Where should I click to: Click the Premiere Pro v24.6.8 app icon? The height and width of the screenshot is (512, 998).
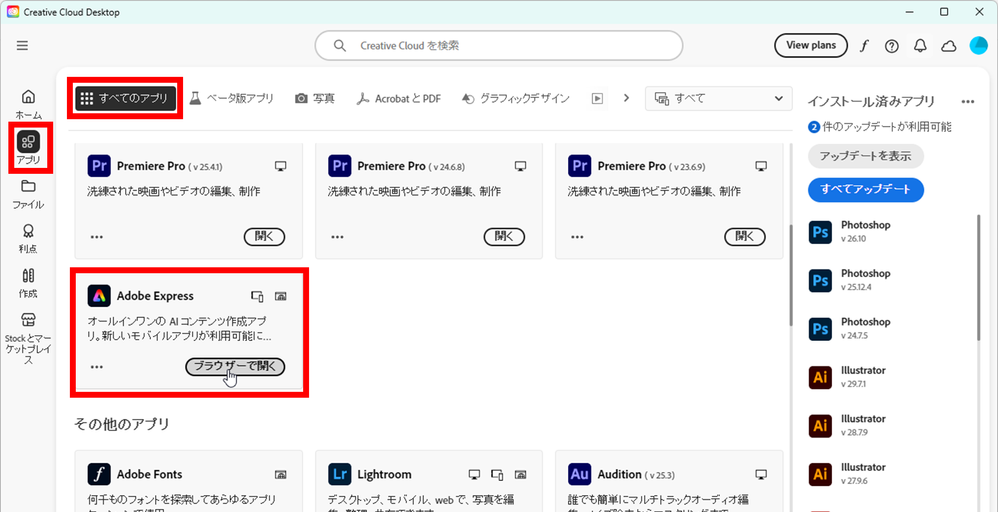pyautogui.click(x=339, y=166)
